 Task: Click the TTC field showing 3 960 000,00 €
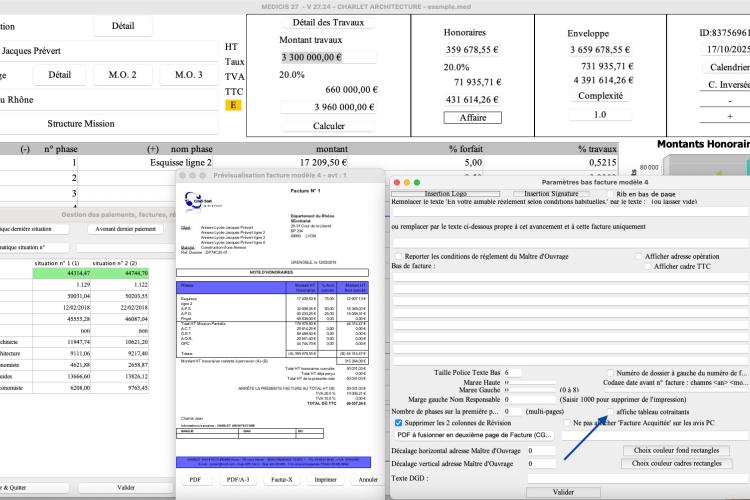click(x=328, y=107)
